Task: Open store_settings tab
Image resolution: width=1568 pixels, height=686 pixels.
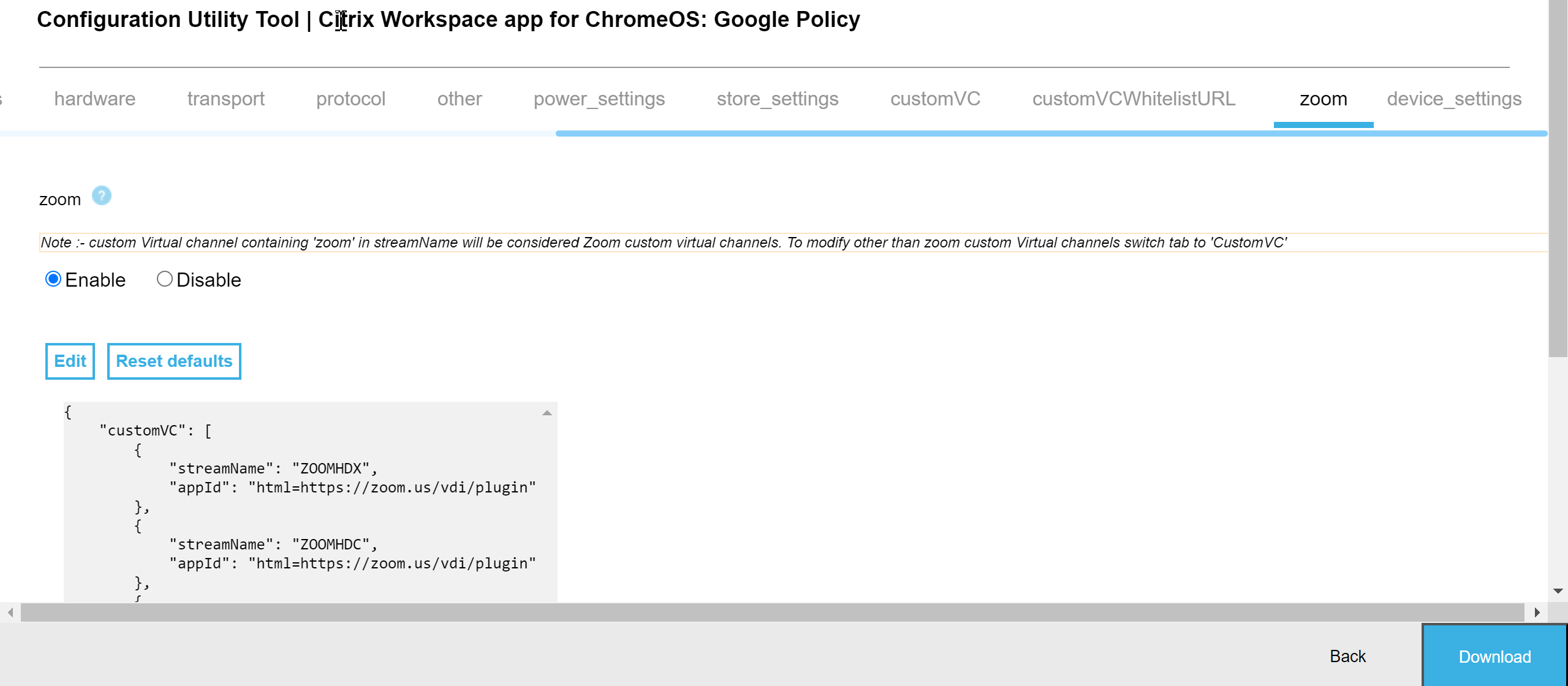Action: [777, 99]
